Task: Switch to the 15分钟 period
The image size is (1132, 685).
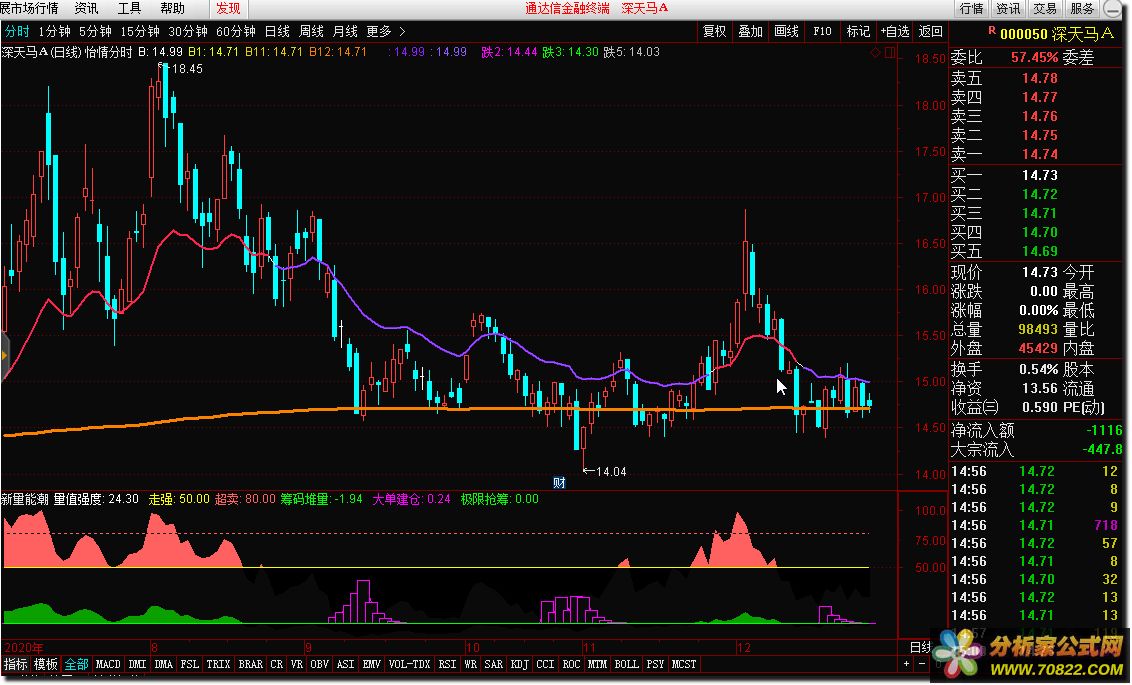Action: pos(139,32)
